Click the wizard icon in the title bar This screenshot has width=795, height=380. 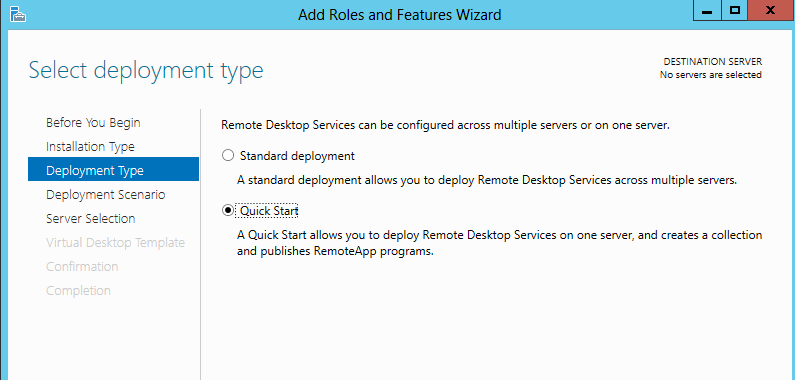18,14
